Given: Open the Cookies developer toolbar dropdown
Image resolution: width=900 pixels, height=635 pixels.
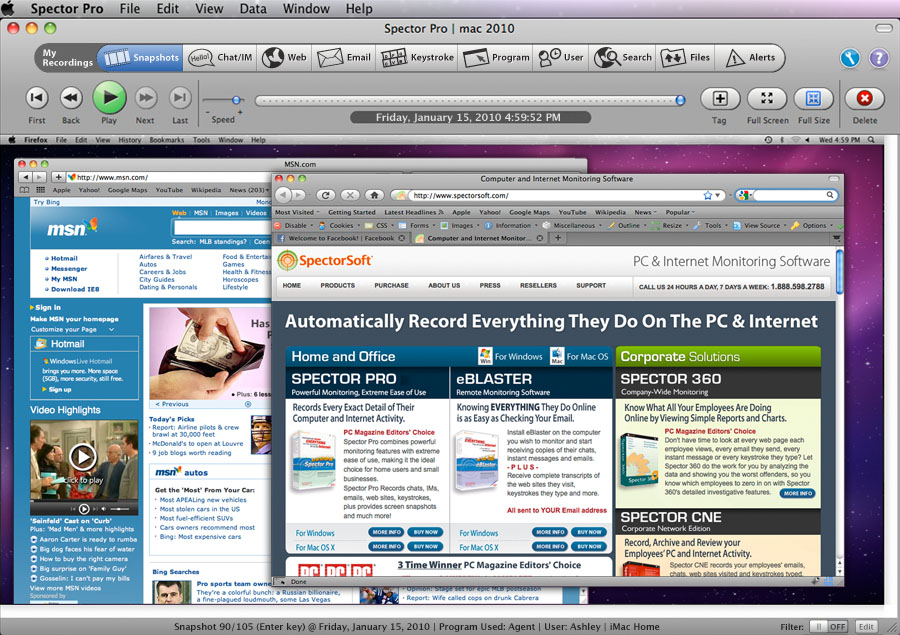Looking at the screenshot, I should pos(339,226).
